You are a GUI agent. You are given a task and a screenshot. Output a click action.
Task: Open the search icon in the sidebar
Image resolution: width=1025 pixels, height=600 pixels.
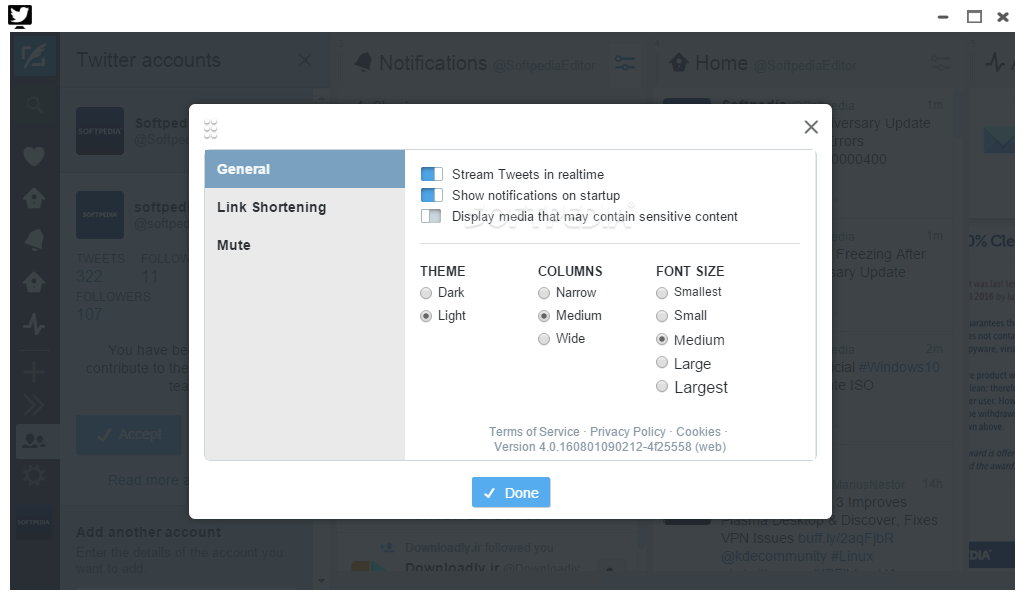(x=34, y=105)
